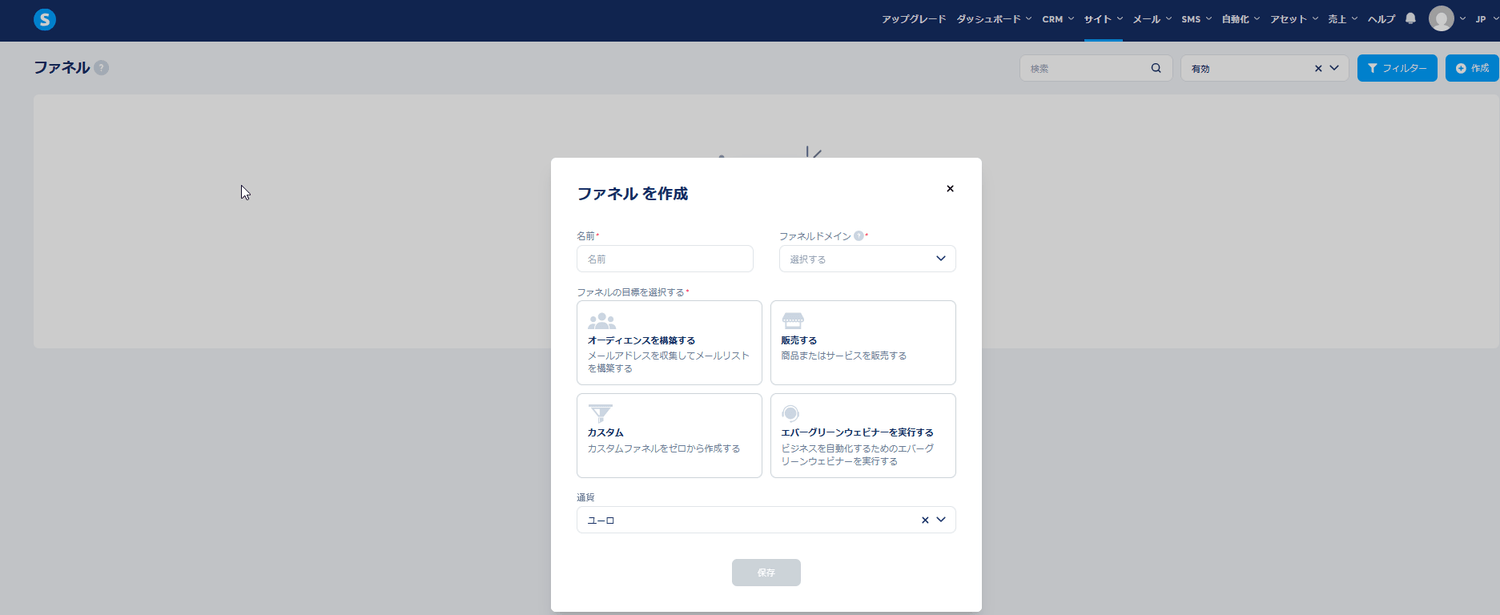Screen dimensions: 1500x615
Task: Open the ファネルドメイン dropdown
Action: pyautogui.click(x=867, y=258)
